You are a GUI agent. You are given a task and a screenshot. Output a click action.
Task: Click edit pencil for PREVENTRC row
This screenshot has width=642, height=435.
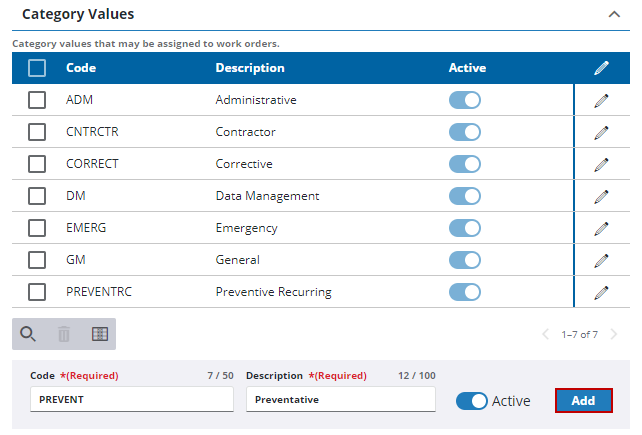pyautogui.click(x=601, y=292)
